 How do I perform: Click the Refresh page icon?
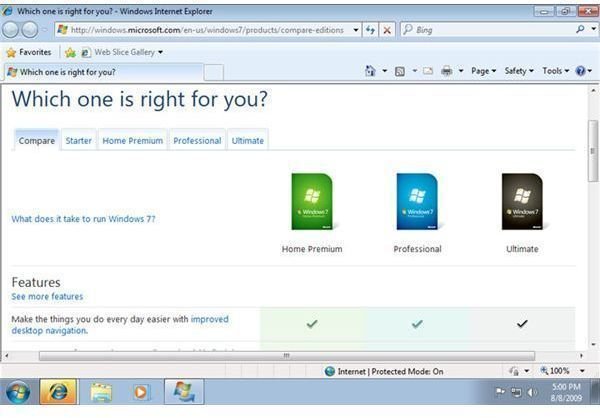pos(370,30)
